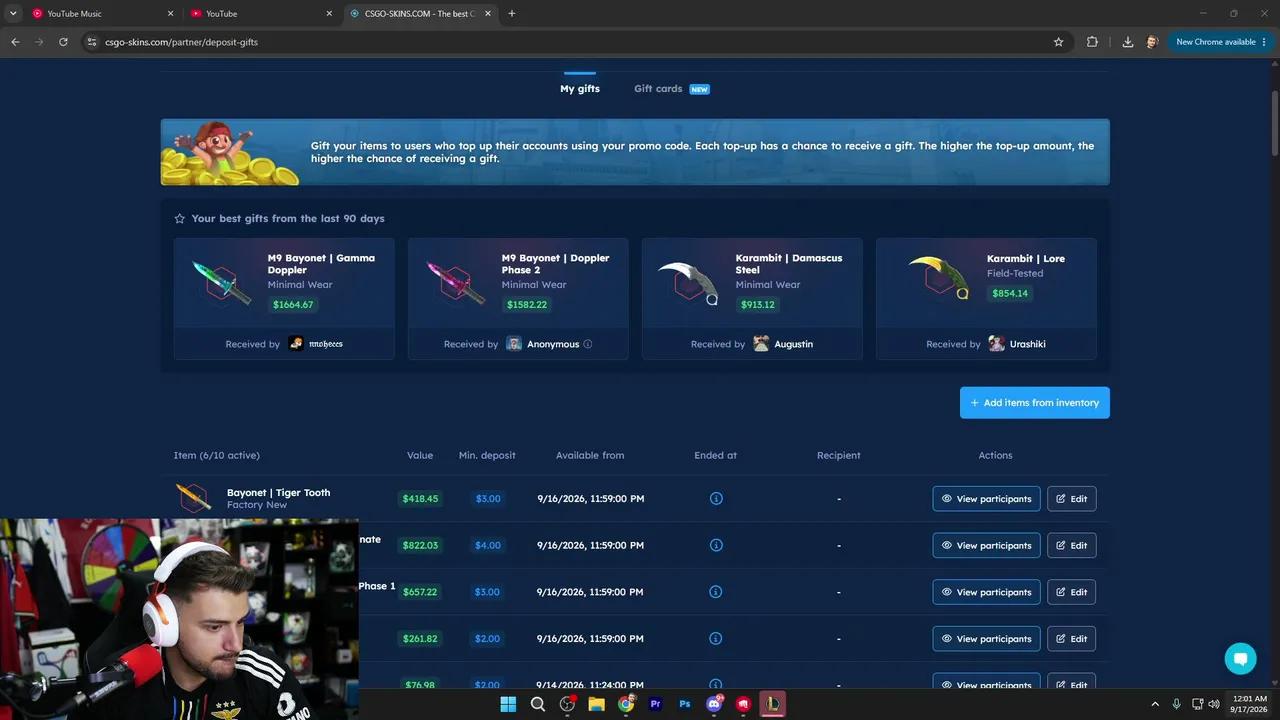Image resolution: width=1280 pixels, height=720 pixels.
Task: Close the YouTube Music tab
Action: coord(170,14)
